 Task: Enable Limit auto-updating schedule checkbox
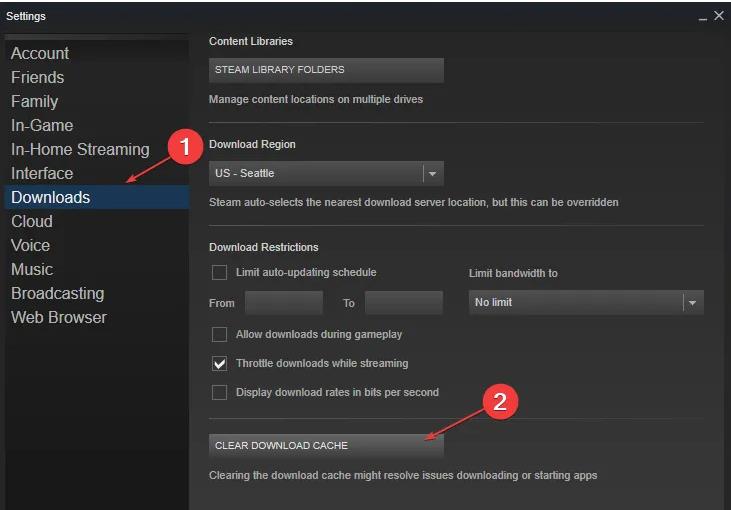click(220, 272)
